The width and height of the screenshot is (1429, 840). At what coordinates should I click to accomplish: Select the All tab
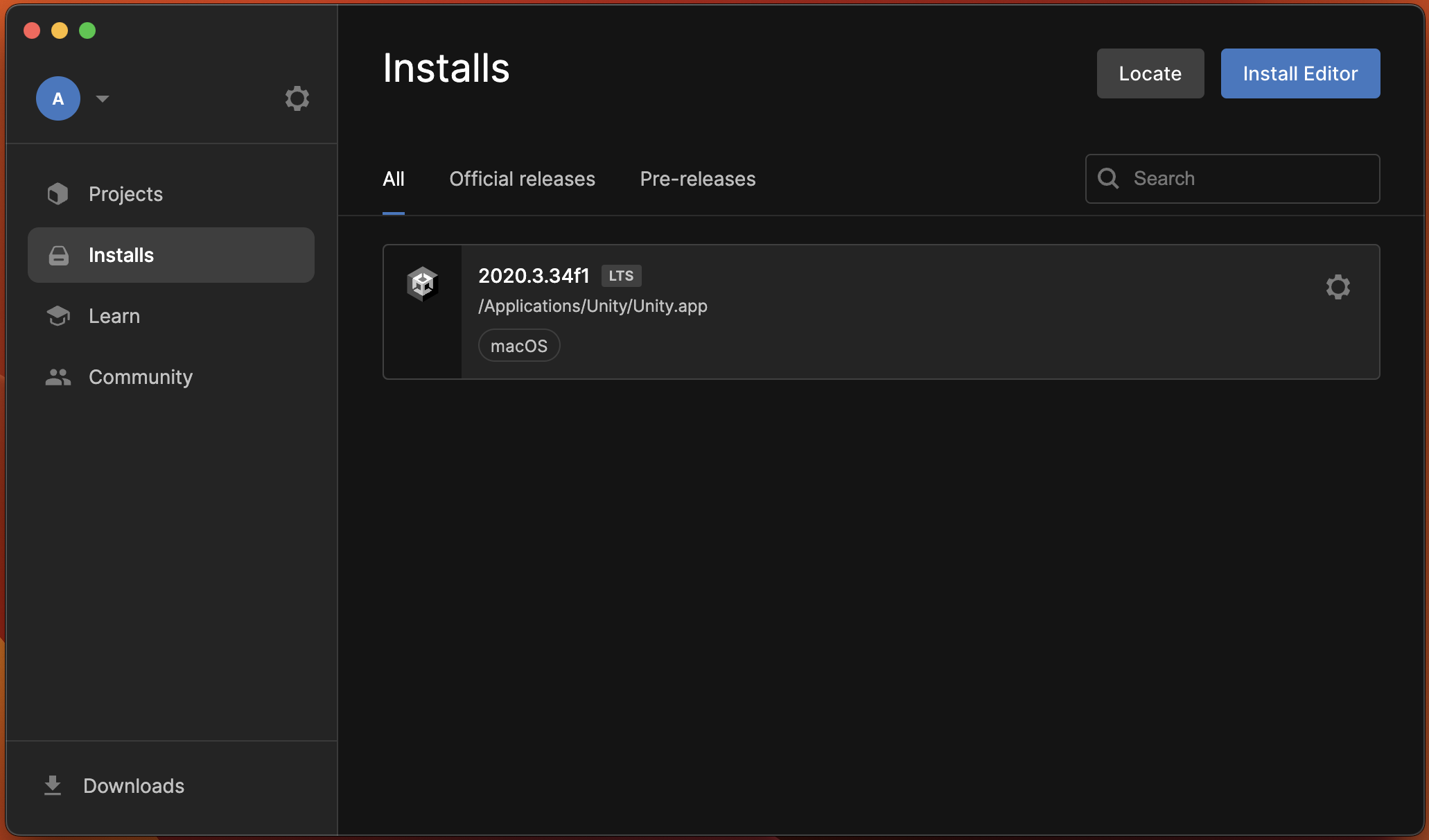(x=394, y=179)
